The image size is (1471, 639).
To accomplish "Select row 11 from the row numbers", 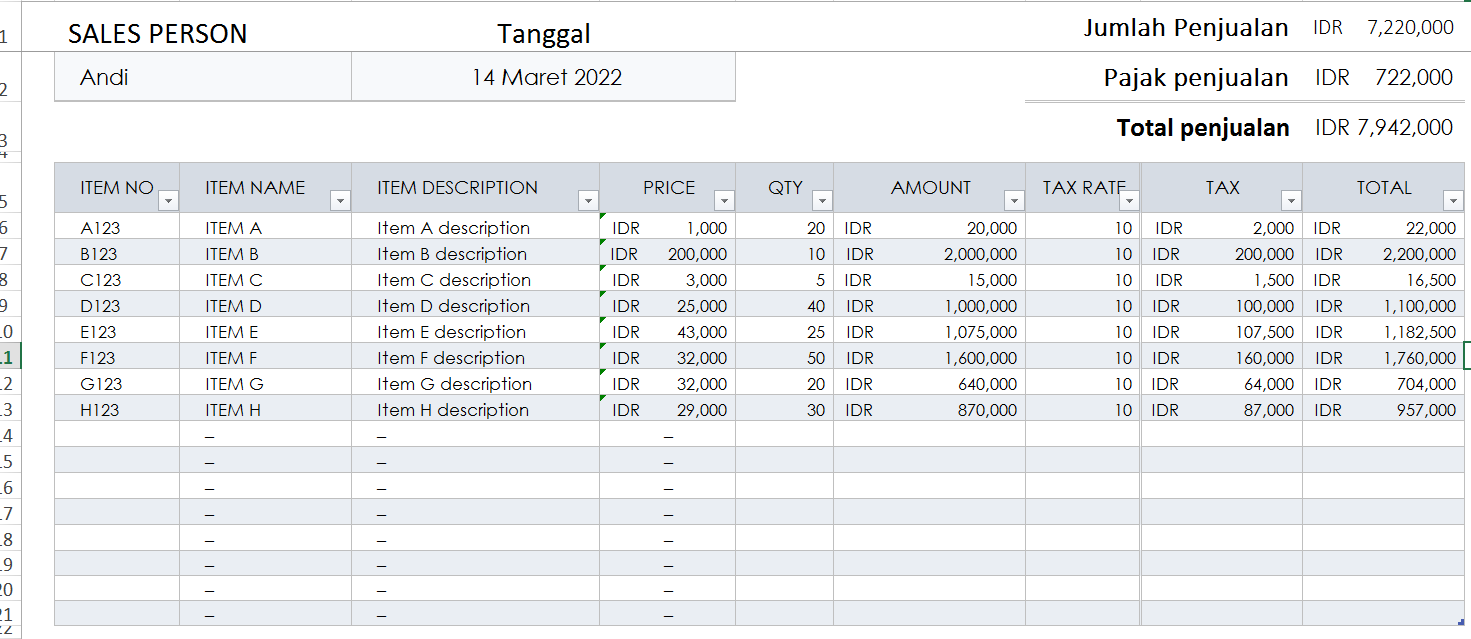I will tap(10, 357).
